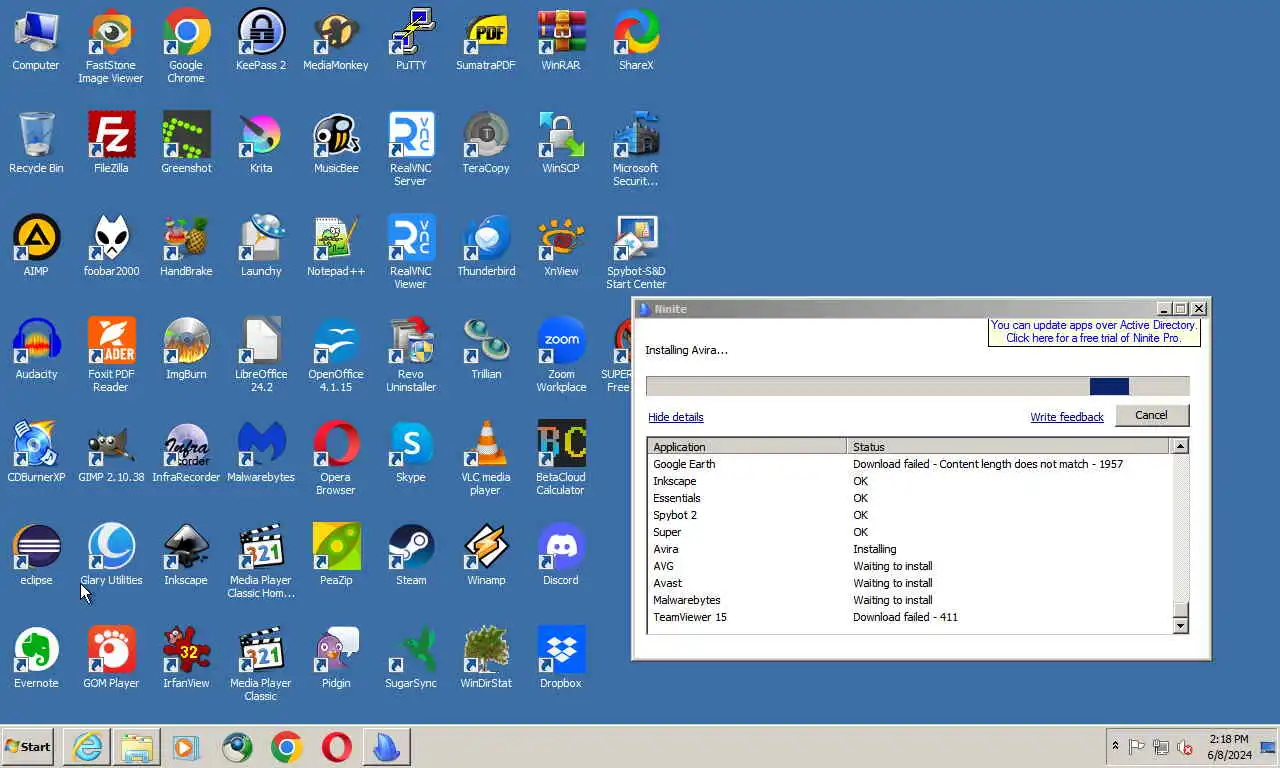Screen dimensions: 1280x768
Task: Click the PuTTY desktop icon
Action: (411, 40)
